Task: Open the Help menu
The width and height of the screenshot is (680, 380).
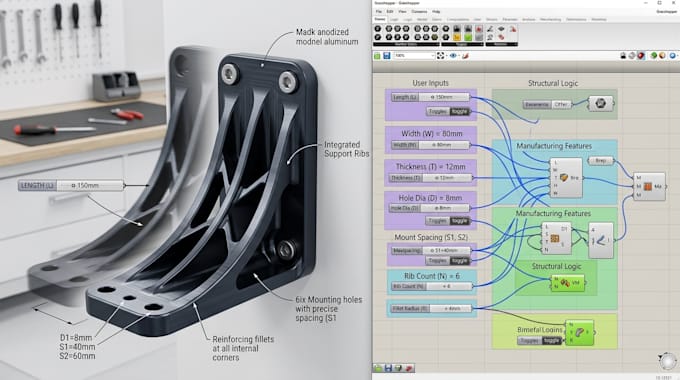Action: (x=436, y=12)
